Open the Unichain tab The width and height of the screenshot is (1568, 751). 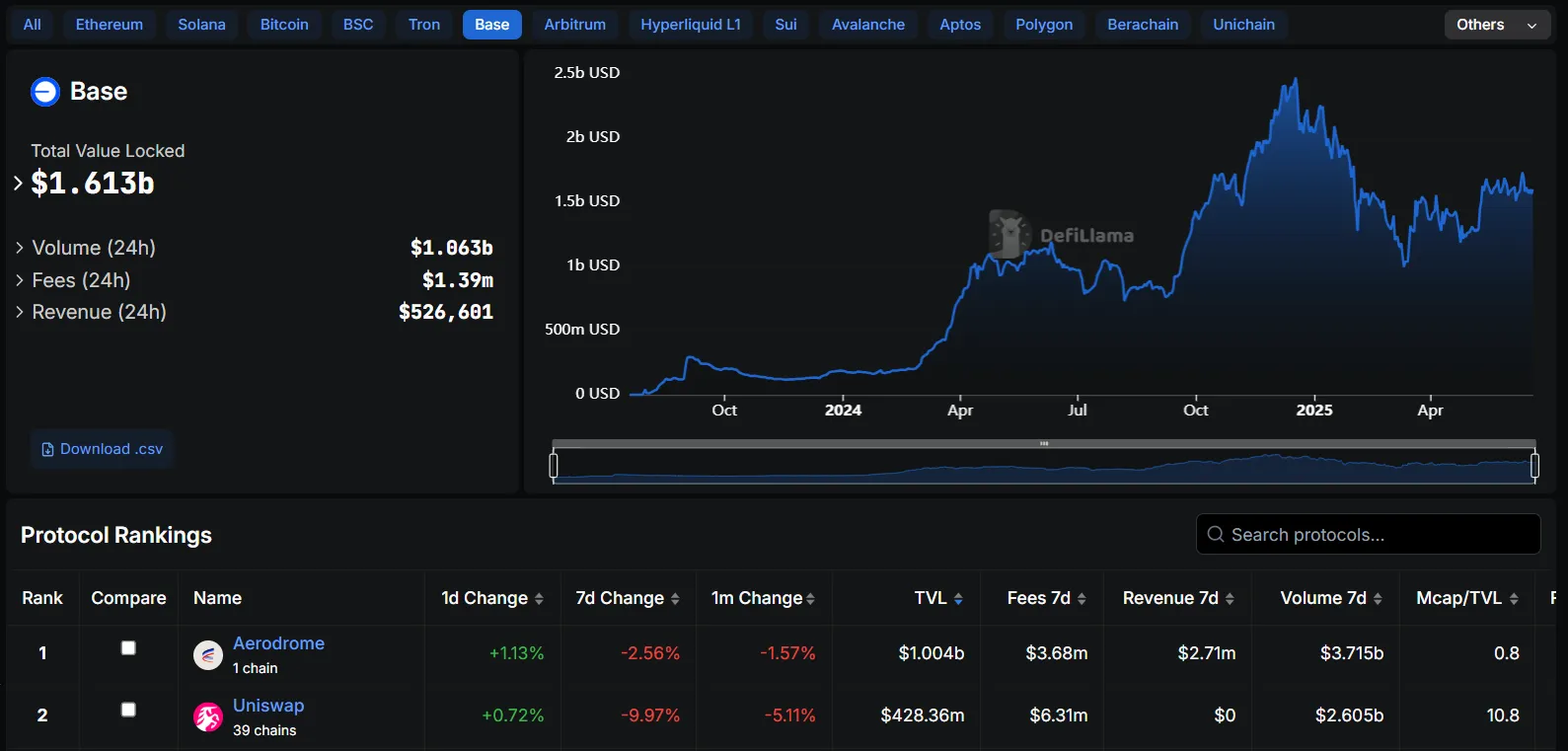click(1243, 25)
